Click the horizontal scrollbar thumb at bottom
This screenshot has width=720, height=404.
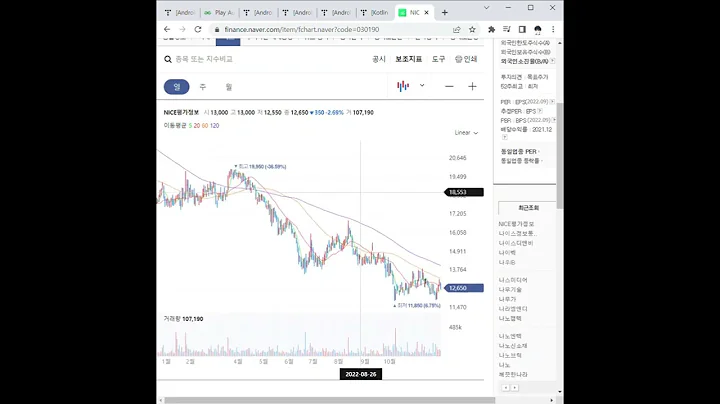point(330,400)
